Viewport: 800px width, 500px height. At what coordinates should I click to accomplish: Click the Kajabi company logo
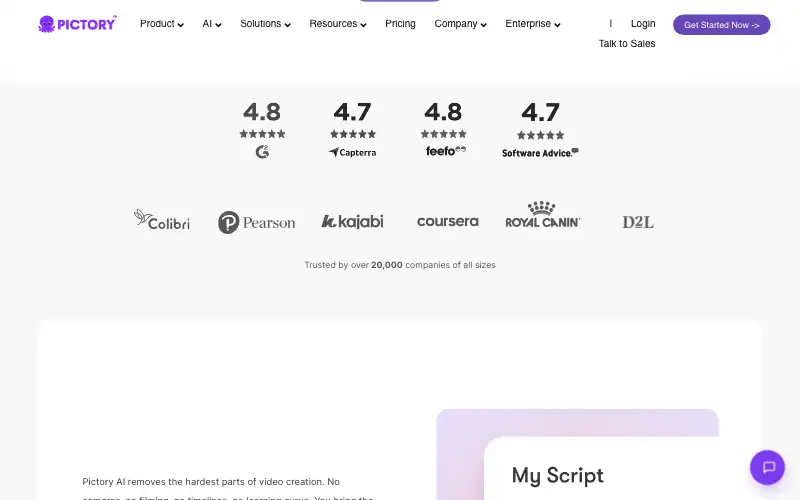coord(352,221)
